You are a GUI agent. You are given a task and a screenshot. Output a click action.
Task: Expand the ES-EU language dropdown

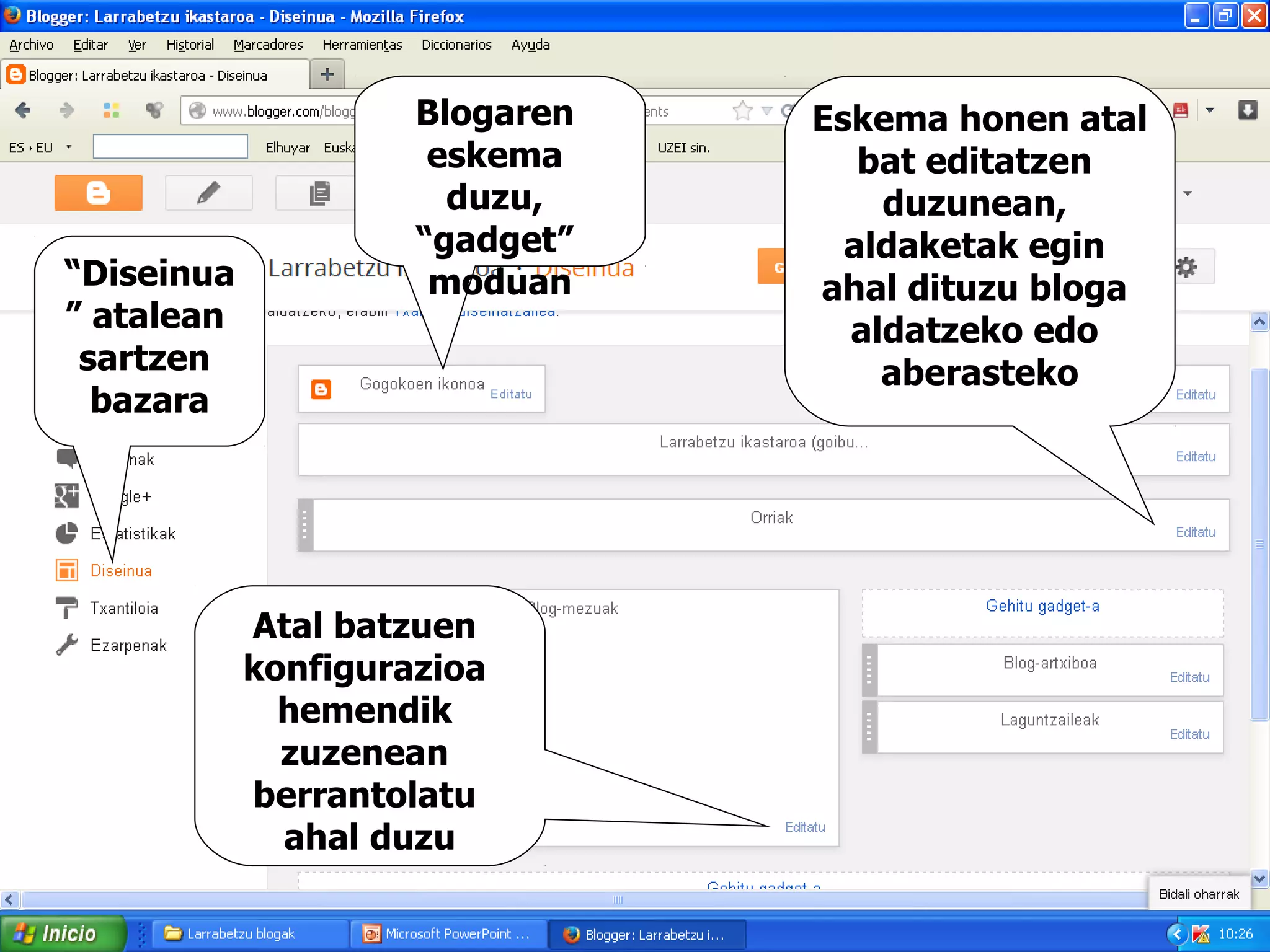tap(69, 148)
